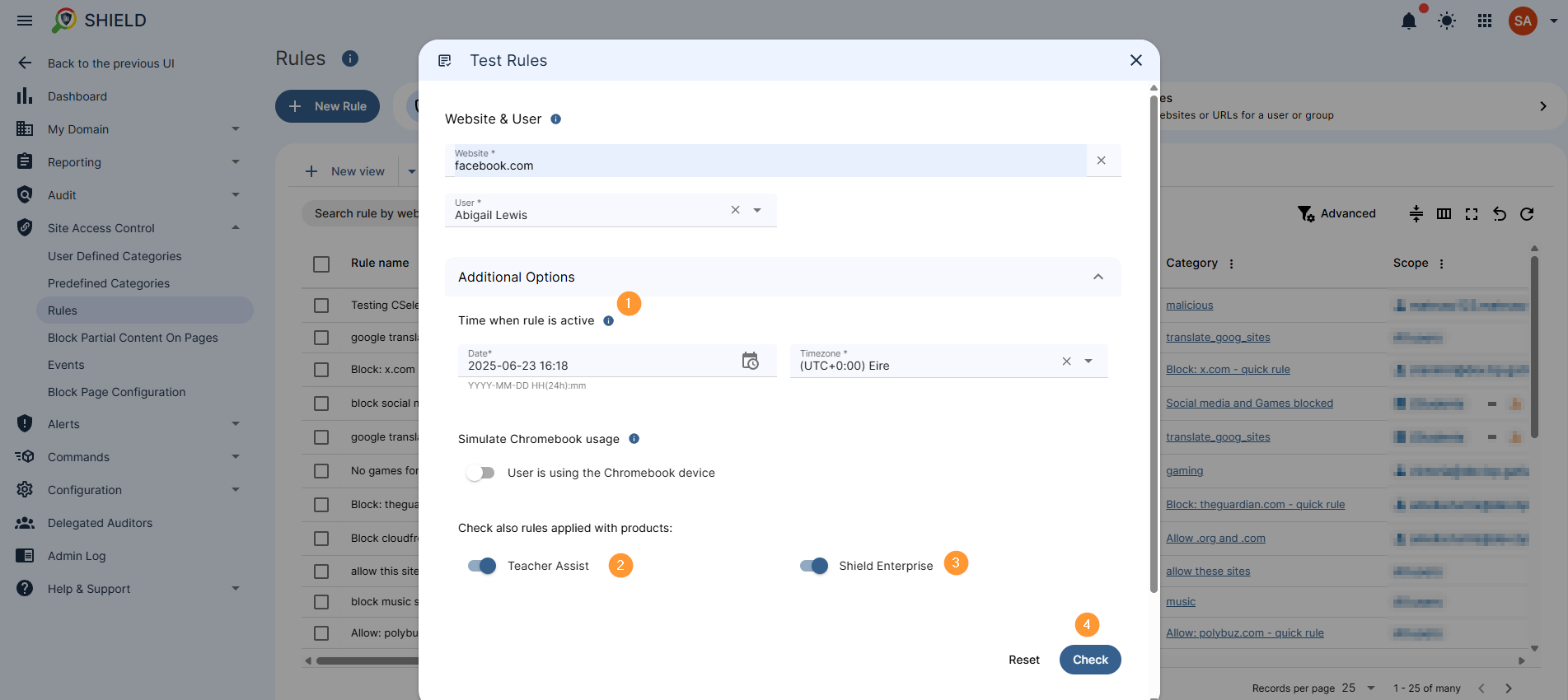The width and height of the screenshot is (1568, 700).
Task: Toggle the light/dark theme icon
Action: [1447, 21]
